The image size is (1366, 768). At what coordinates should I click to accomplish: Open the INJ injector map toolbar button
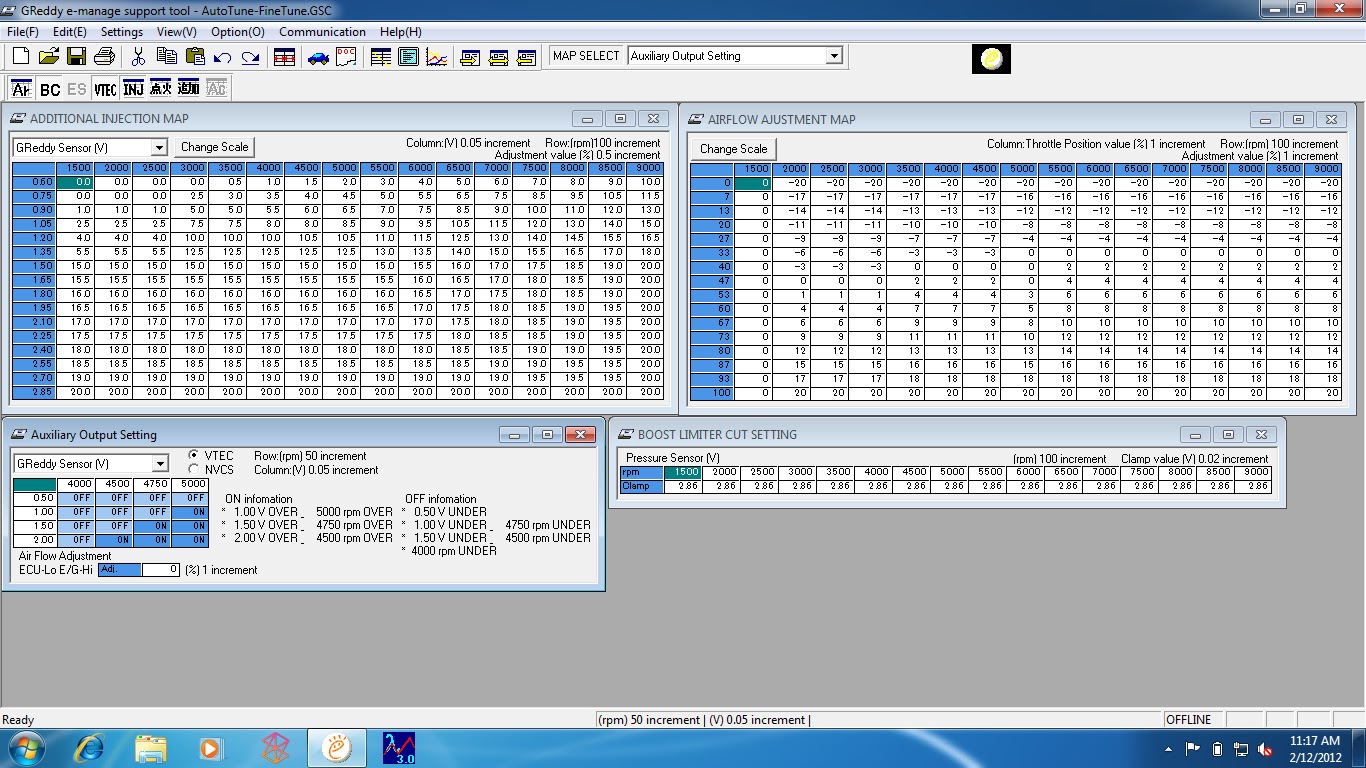[x=133, y=89]
